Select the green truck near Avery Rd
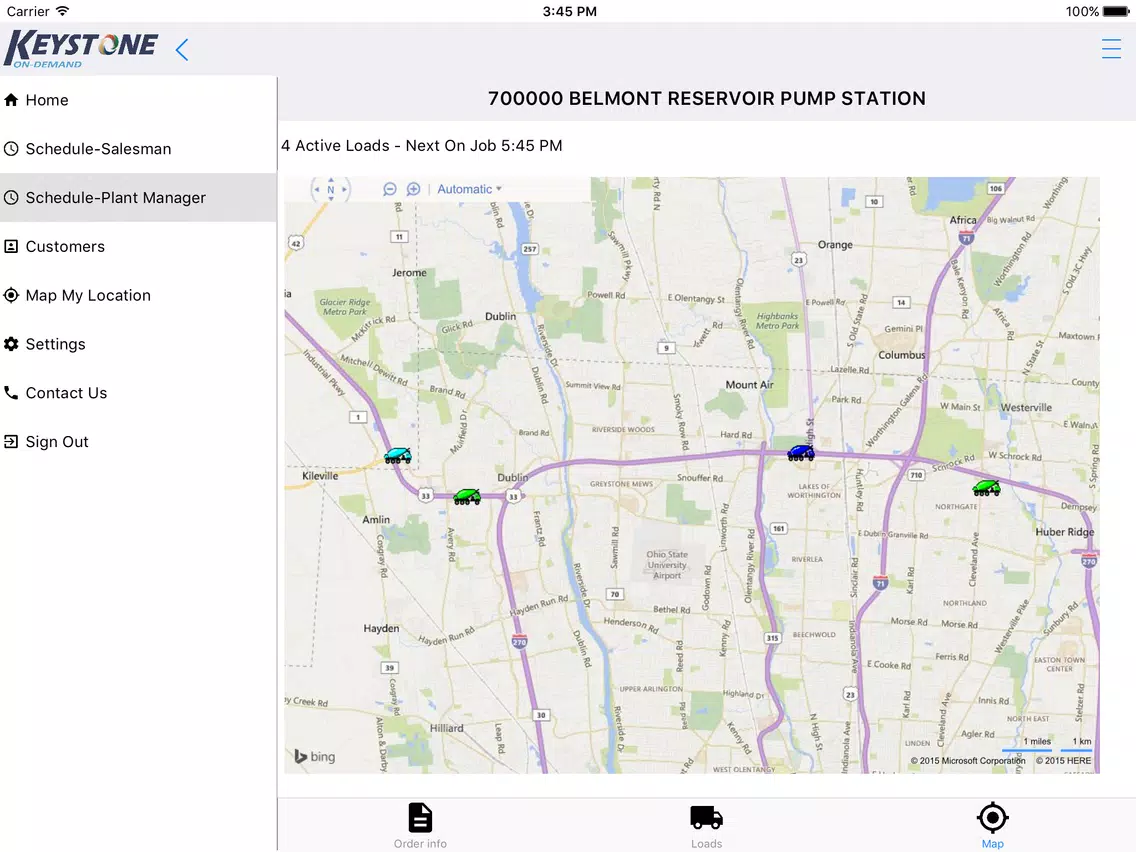 pyautogui.click(x=467, y=496)
